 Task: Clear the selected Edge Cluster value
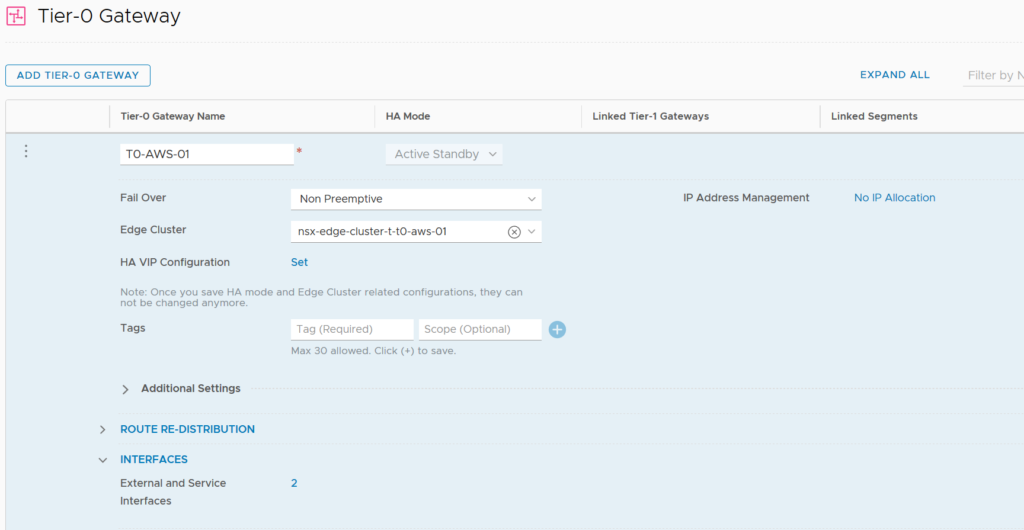pos(514,232)
